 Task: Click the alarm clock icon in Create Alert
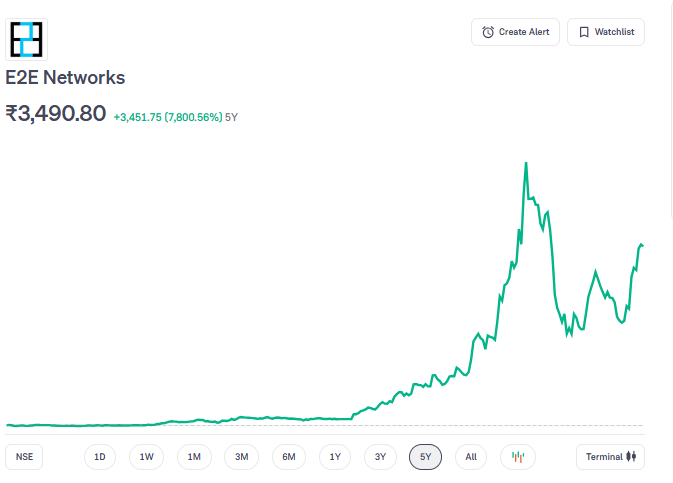click(488, 32)
